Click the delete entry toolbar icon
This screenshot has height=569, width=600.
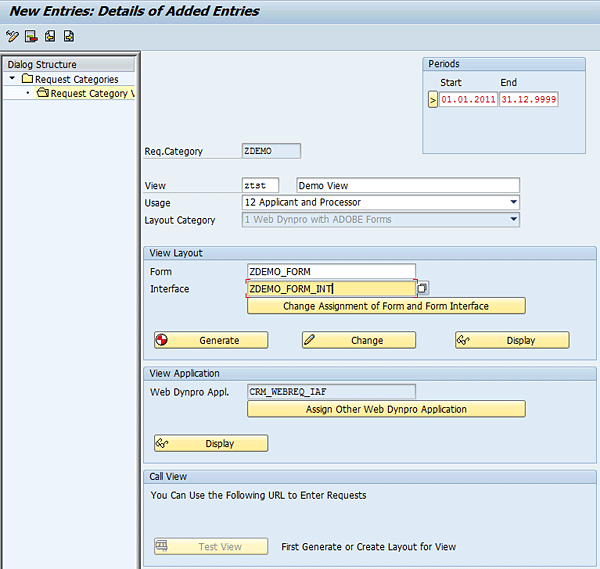31,37
